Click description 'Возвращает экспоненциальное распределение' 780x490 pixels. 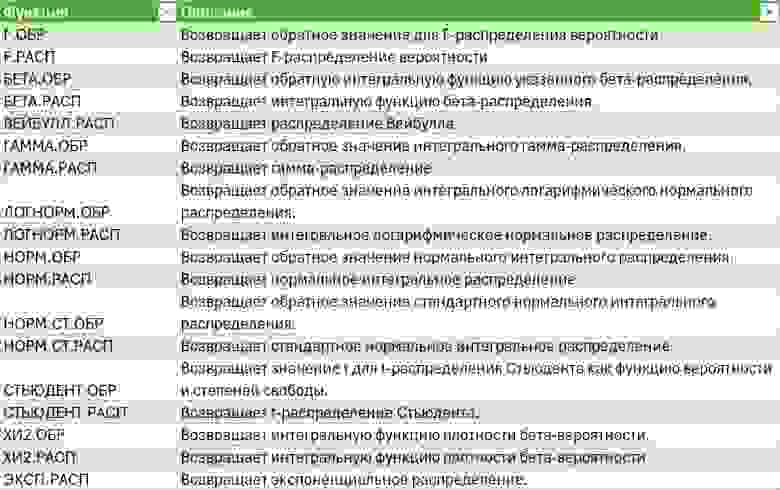point(353,480)
